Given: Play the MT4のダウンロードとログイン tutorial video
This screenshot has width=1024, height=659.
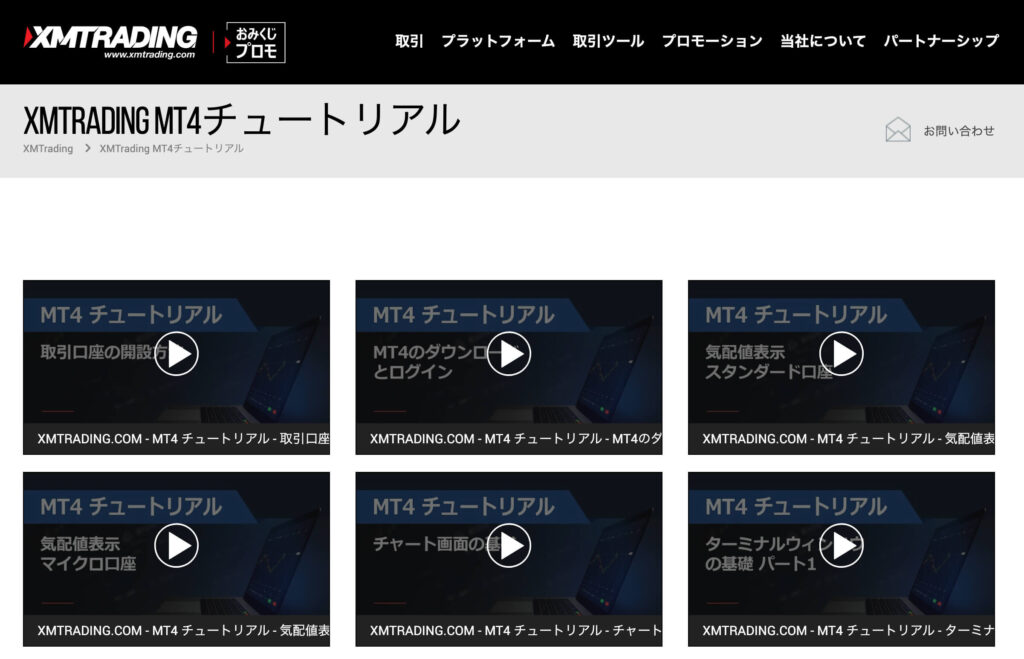Looking at the screenshot, I should [x=508, y=353].
